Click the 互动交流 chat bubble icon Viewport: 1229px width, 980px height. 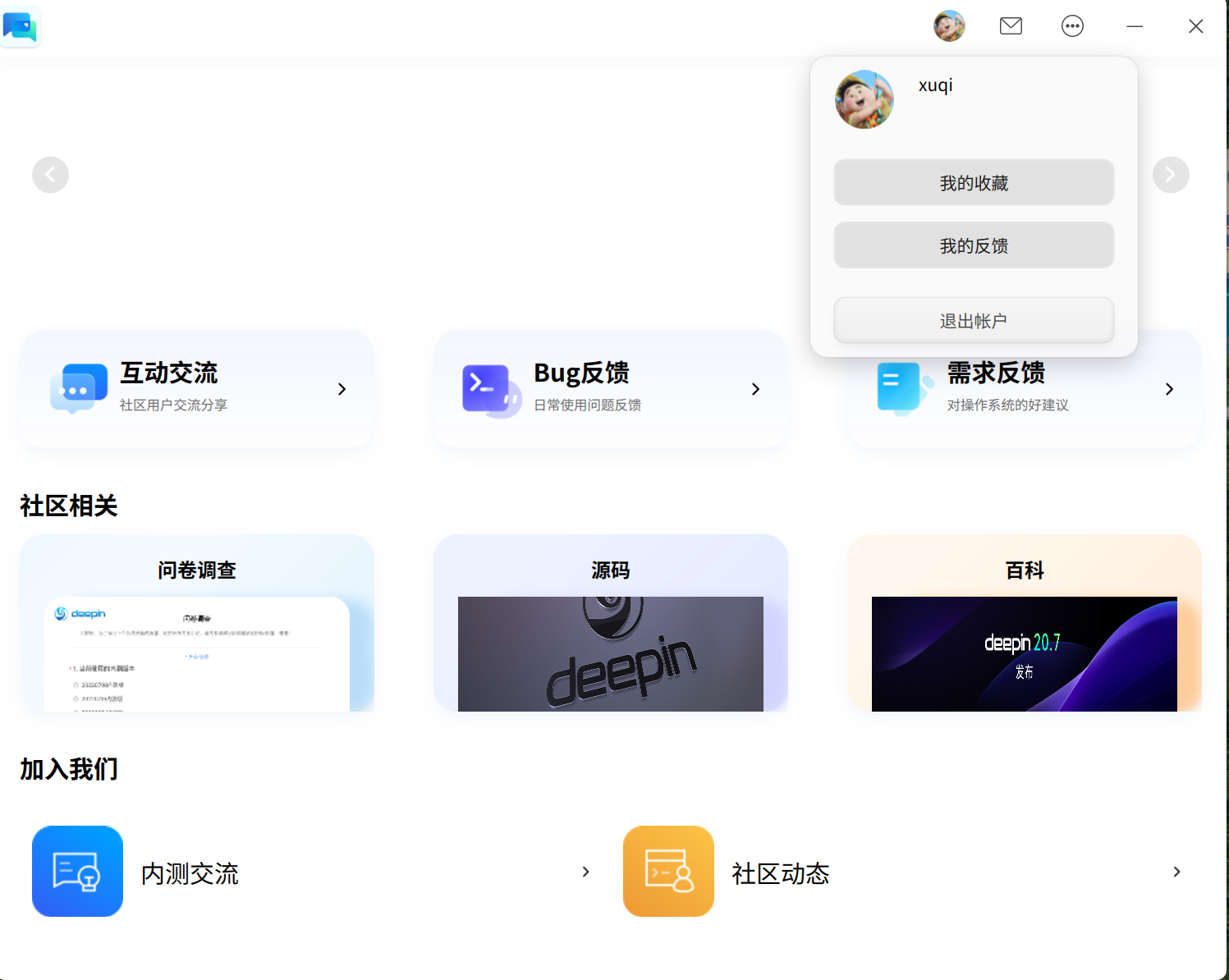(x=79, y=388)
